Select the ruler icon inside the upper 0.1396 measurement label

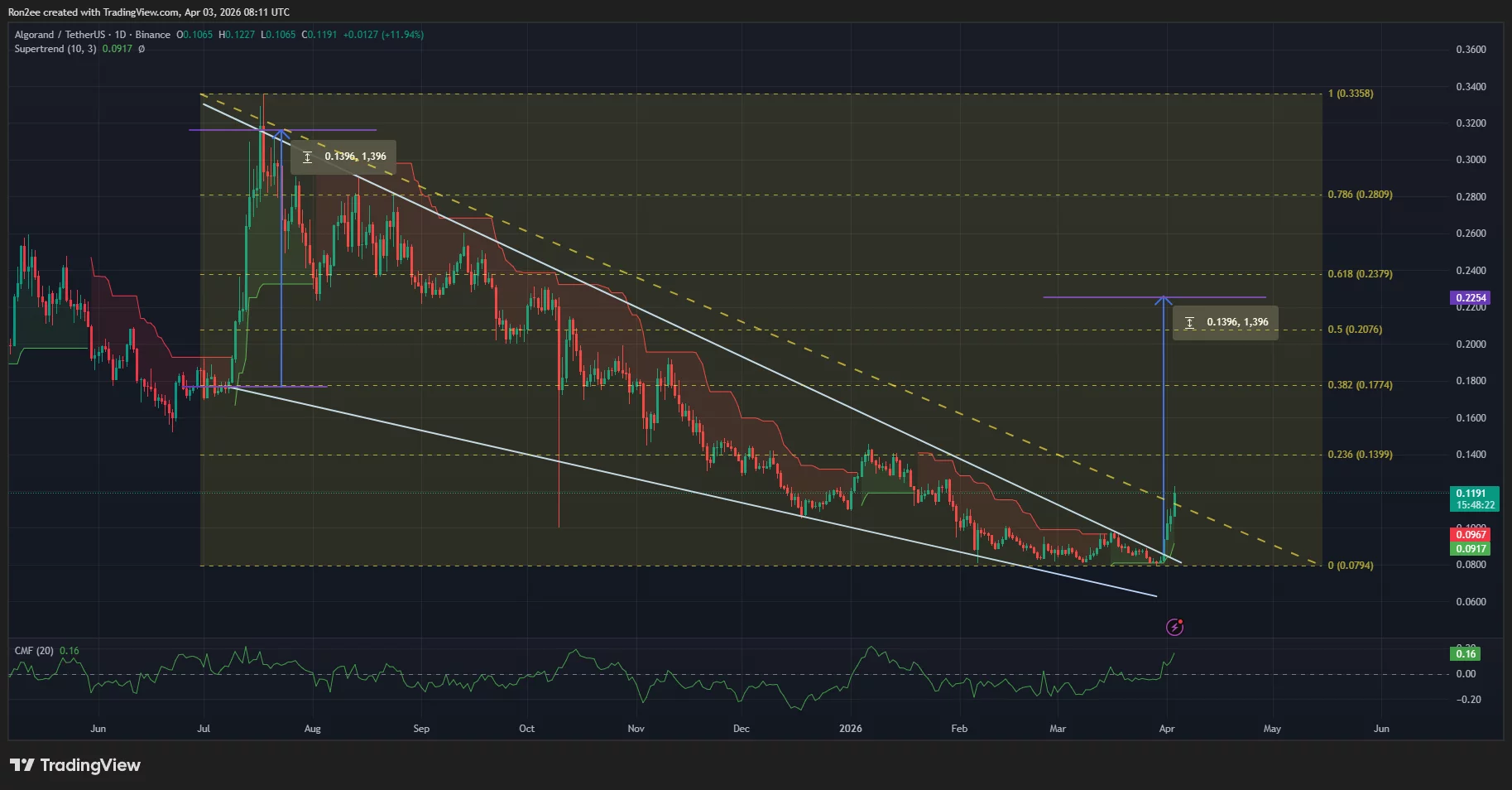click(x=307, y=157)
